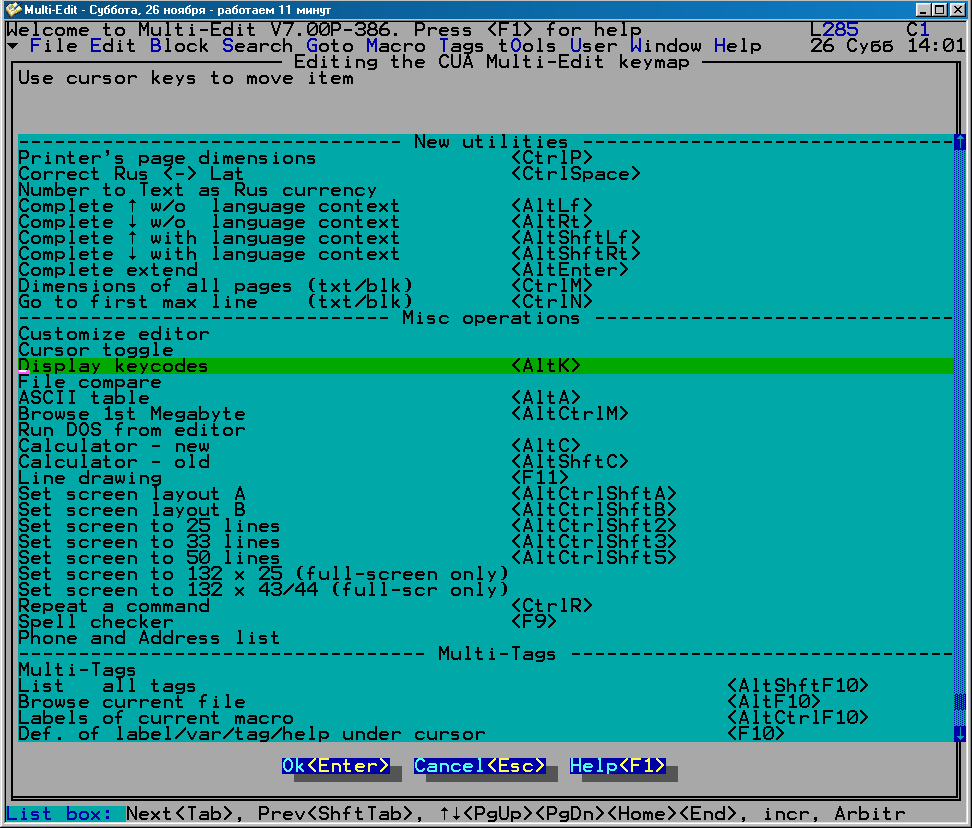
Task: Select "Set screen to 50 lines"
Action: (485, 558)
